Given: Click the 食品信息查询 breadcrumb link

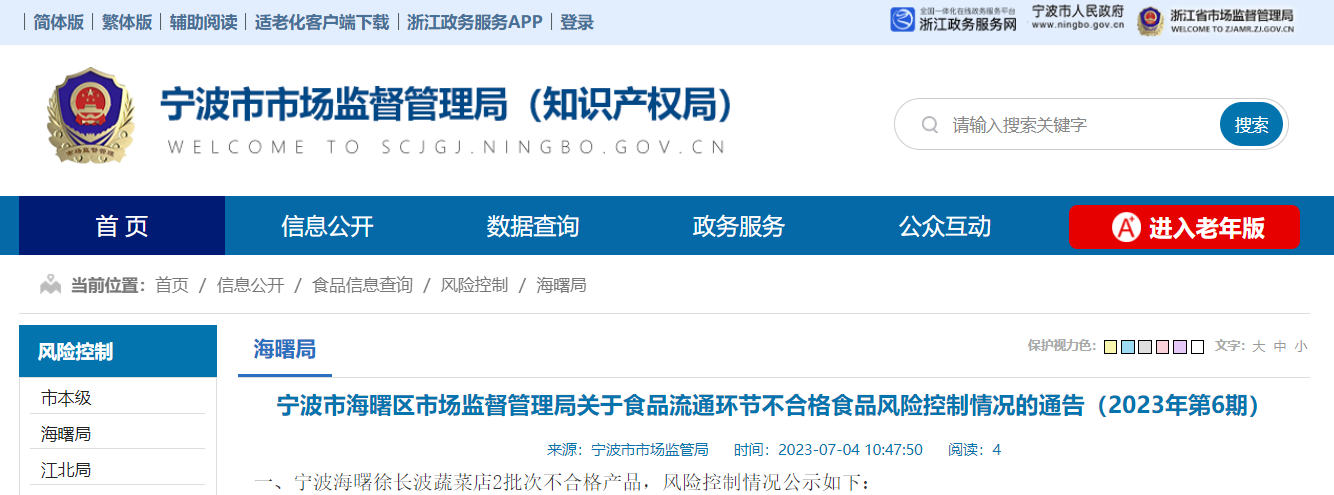Looking at the screenshot, I should tap(362, 285).
